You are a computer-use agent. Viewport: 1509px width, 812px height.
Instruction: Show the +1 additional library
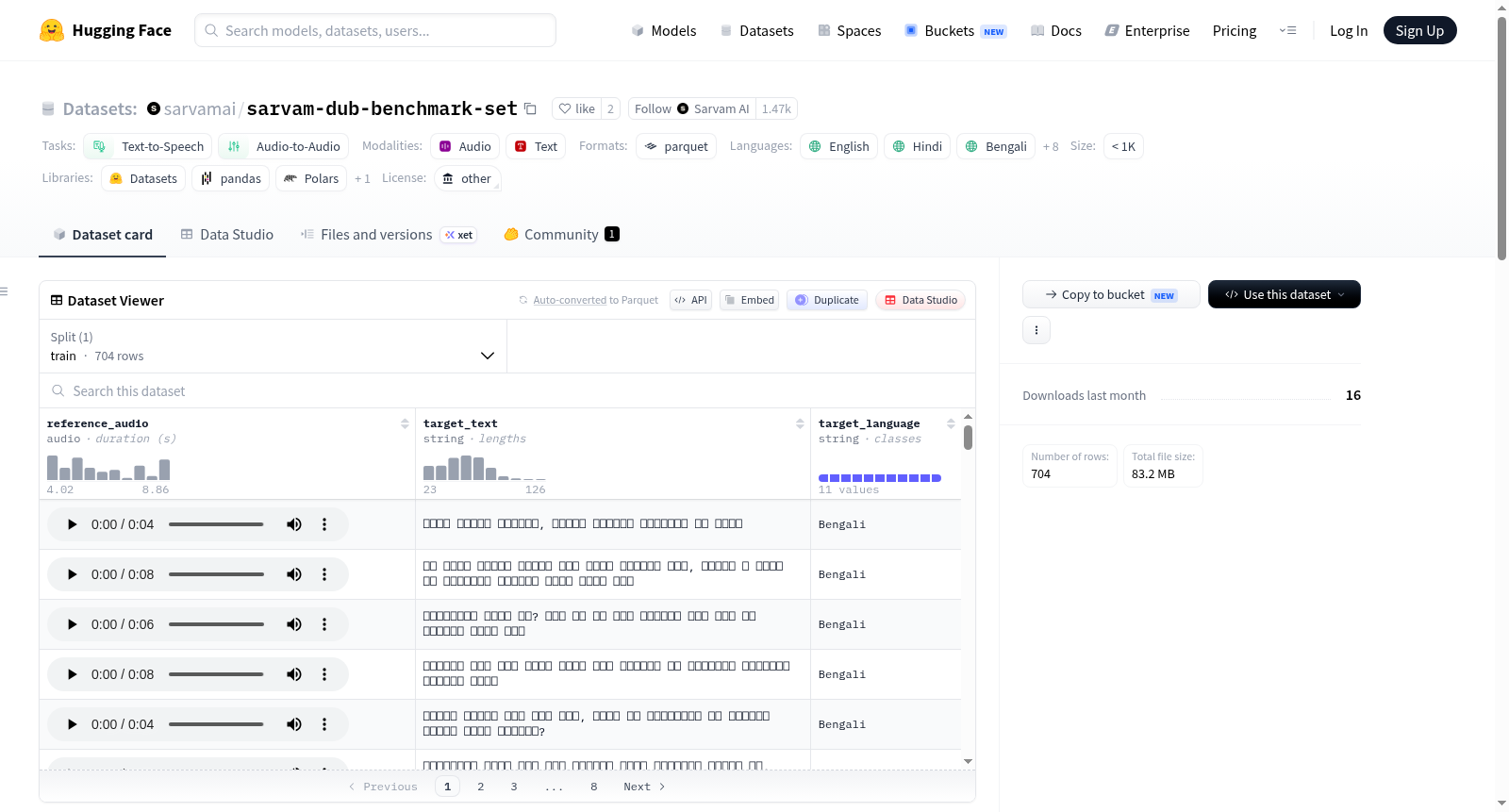click(362, 178)
